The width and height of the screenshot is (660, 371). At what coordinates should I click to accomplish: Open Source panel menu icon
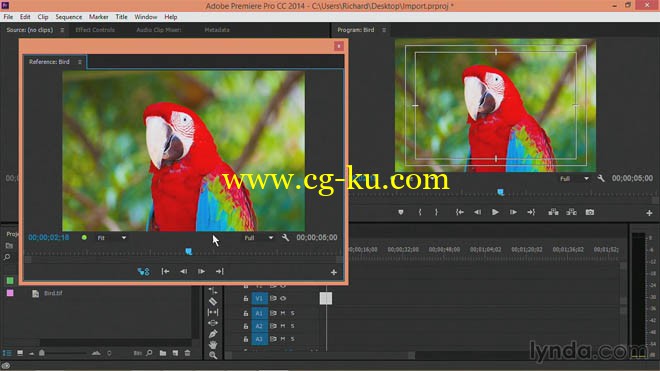point(62,30)
